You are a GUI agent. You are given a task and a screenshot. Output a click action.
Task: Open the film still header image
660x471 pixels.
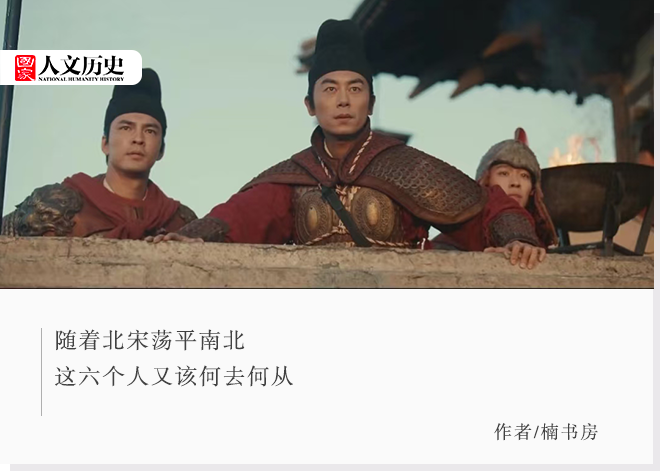coord(327,144)
